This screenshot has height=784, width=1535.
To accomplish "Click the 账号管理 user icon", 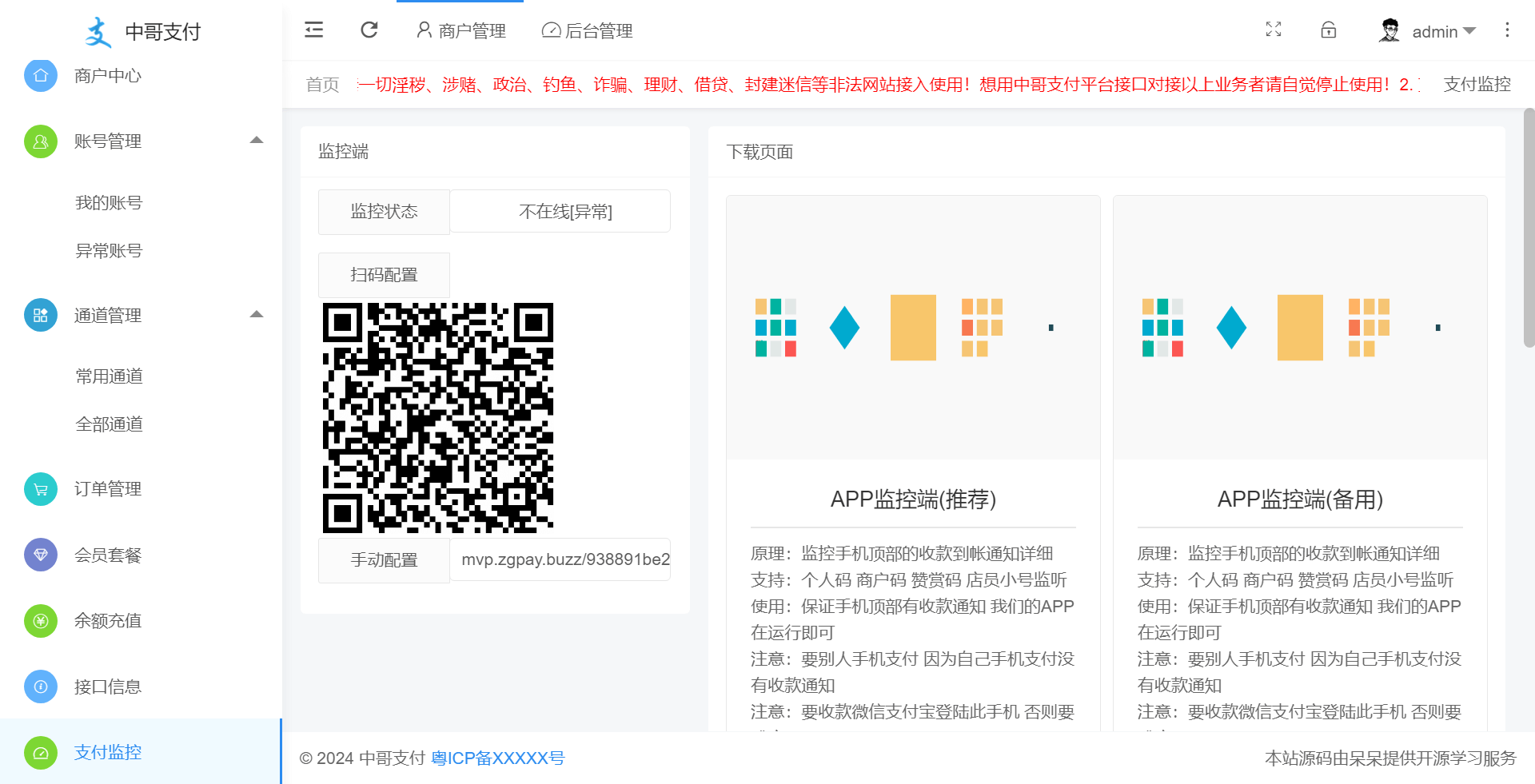I will tap(41, 141).
